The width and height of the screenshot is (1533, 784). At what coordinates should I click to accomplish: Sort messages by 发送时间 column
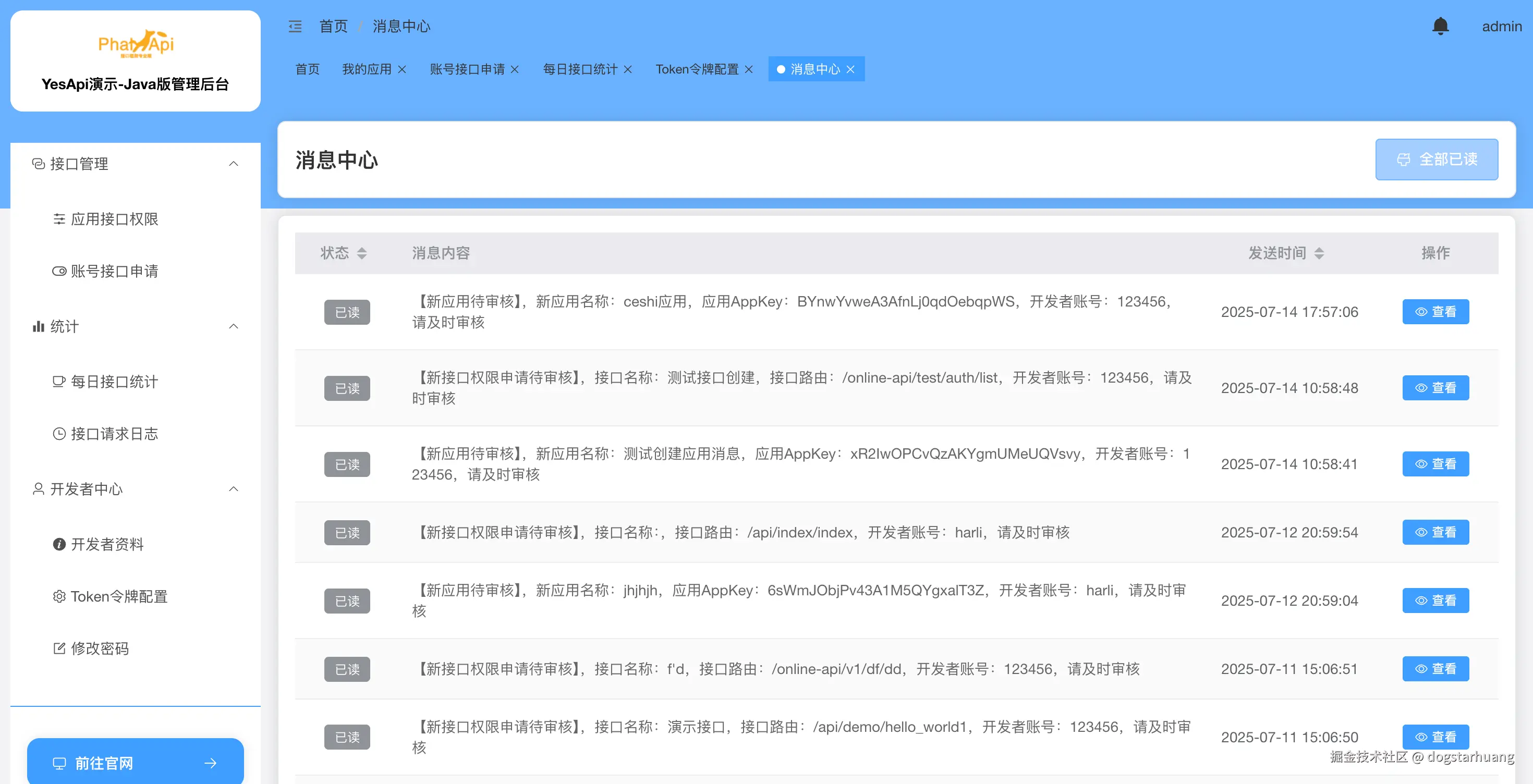coord(1319,253)
